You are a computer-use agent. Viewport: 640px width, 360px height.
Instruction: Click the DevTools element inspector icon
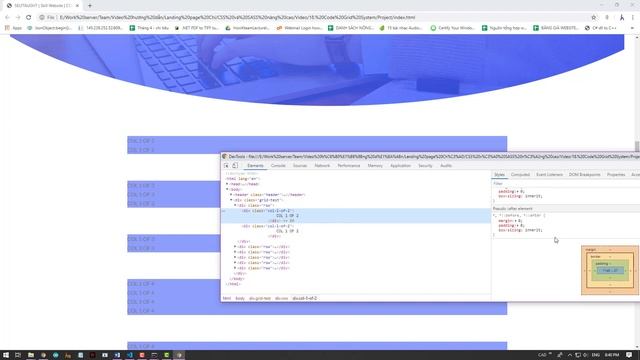point(226,166)
